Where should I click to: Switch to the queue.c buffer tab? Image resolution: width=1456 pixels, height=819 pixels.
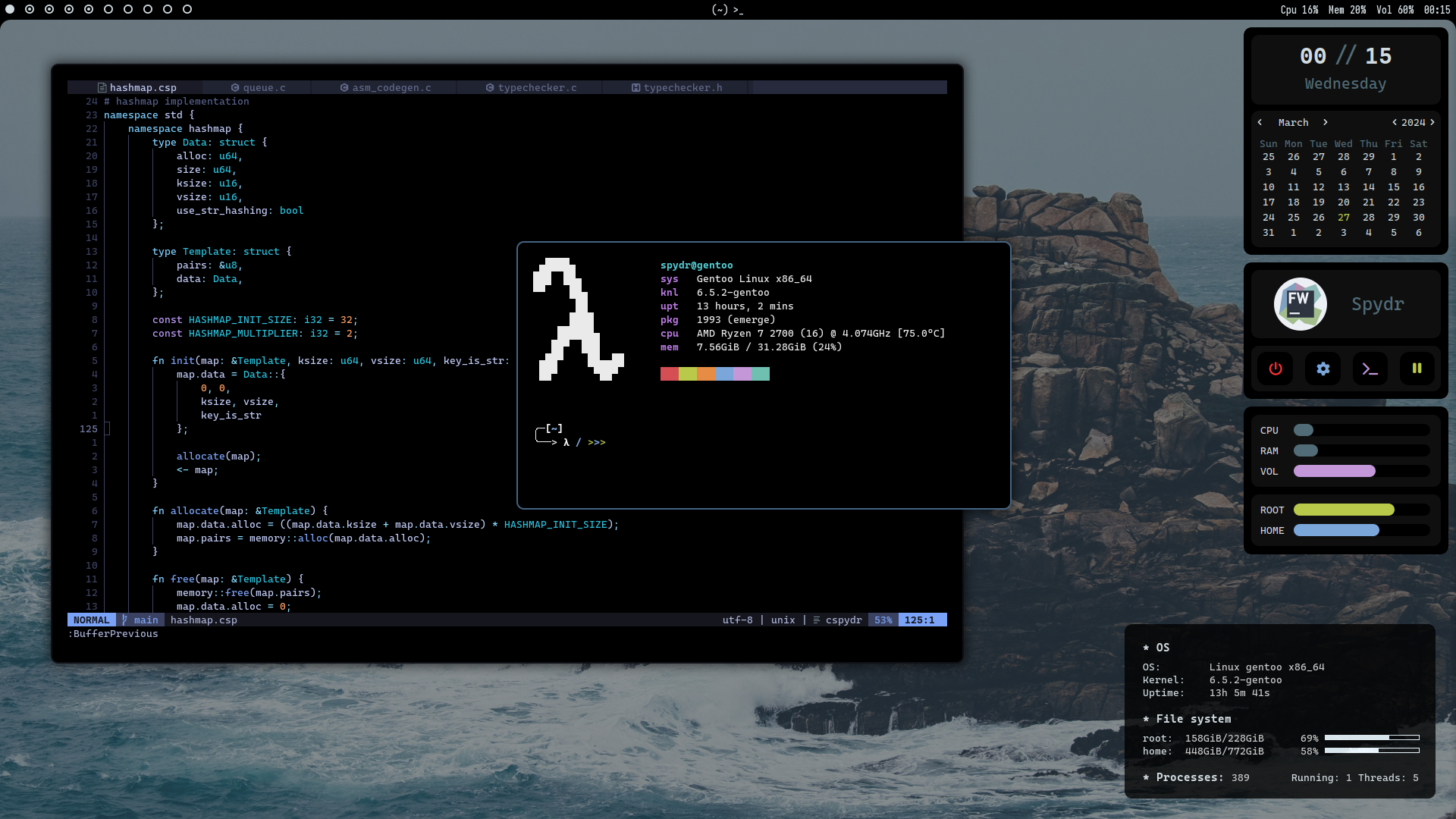259,88
